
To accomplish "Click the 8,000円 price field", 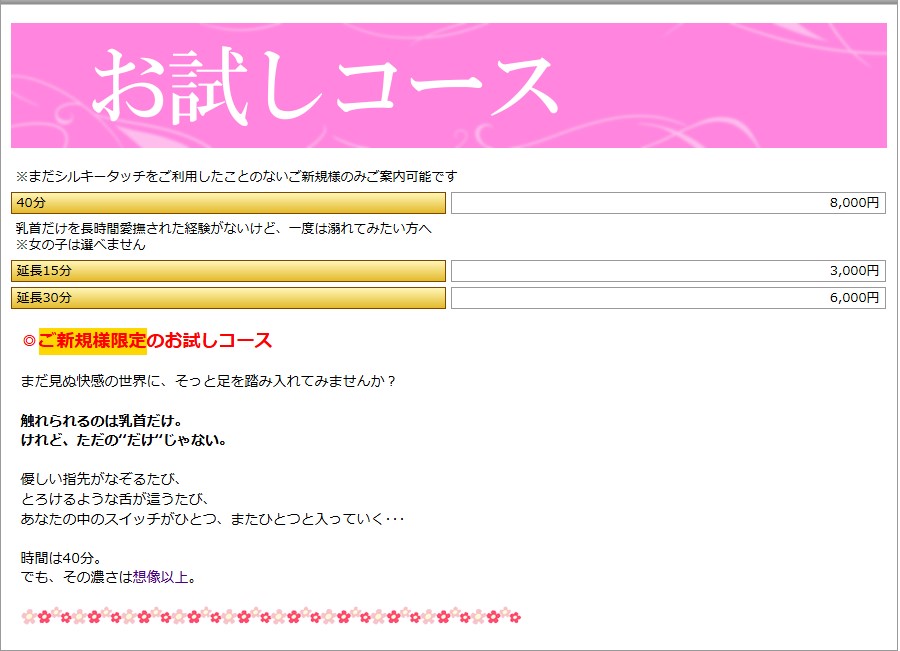I will [668, 203].
